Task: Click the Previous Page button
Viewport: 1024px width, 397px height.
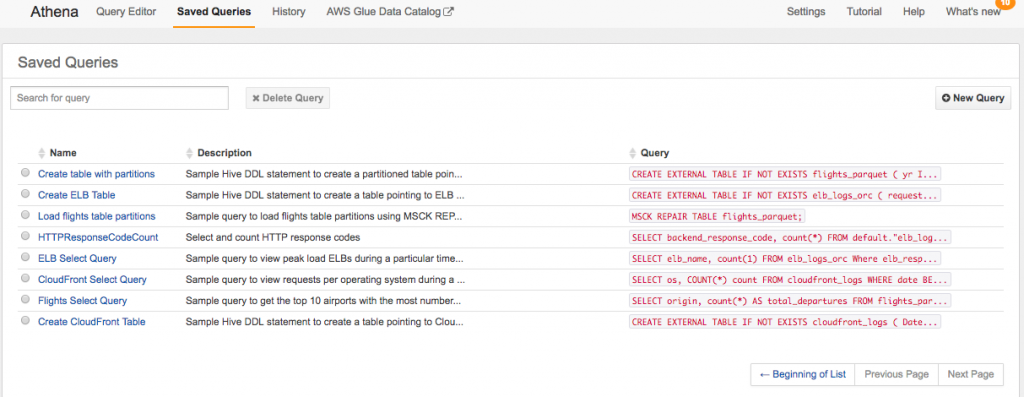Action: click(x=897, y=374)
